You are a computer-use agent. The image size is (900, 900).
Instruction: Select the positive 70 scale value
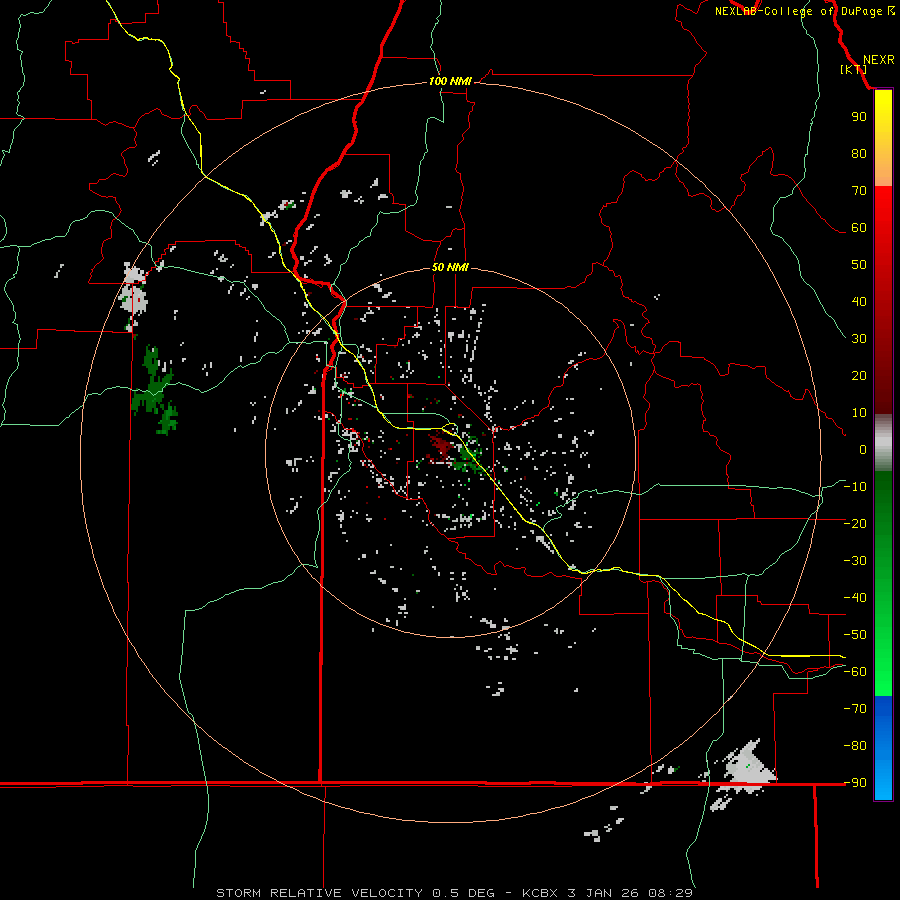(859, 191)
